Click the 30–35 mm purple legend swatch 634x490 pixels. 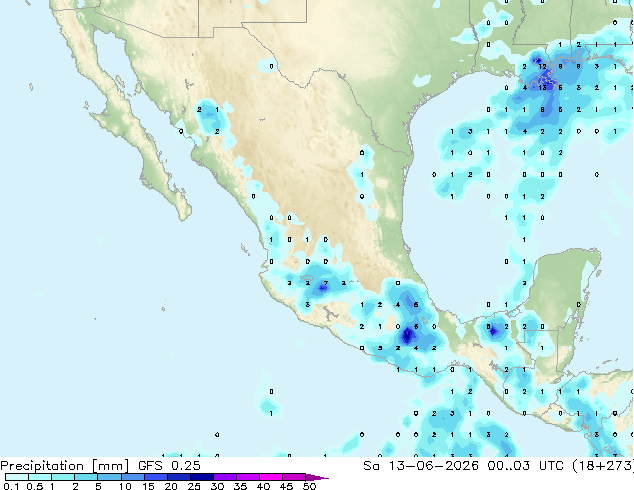point(224,477)
